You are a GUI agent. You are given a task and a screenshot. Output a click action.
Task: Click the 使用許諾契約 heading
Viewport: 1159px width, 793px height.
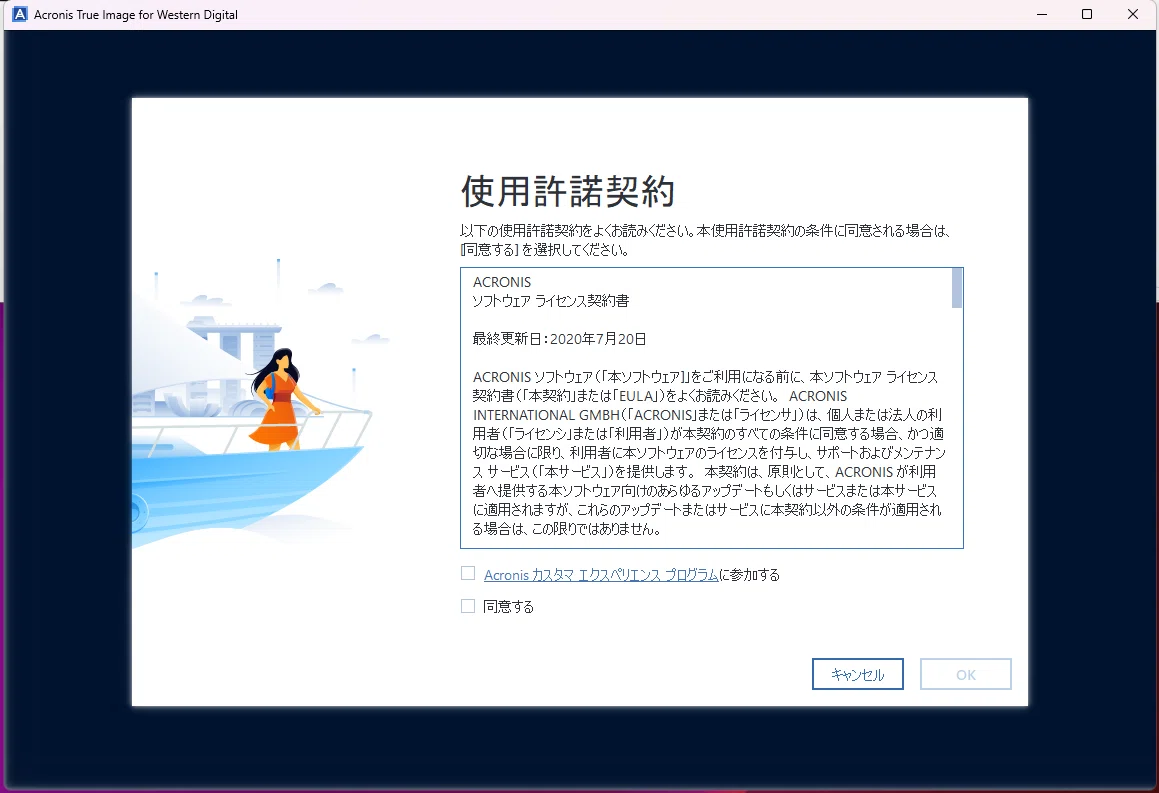click(x=568, y=191)
